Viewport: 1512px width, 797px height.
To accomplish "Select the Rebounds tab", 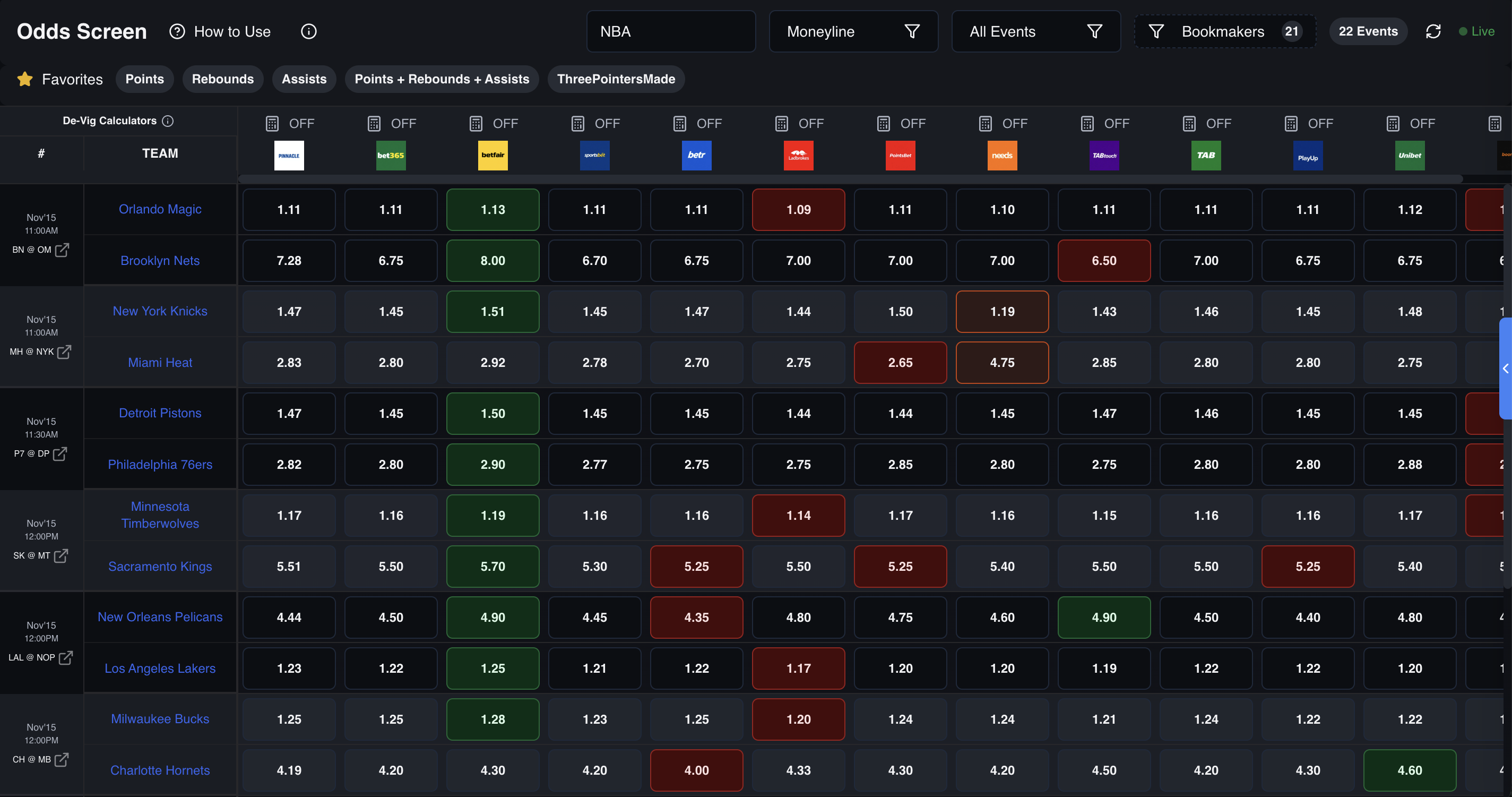I will (x=223, y=78).
